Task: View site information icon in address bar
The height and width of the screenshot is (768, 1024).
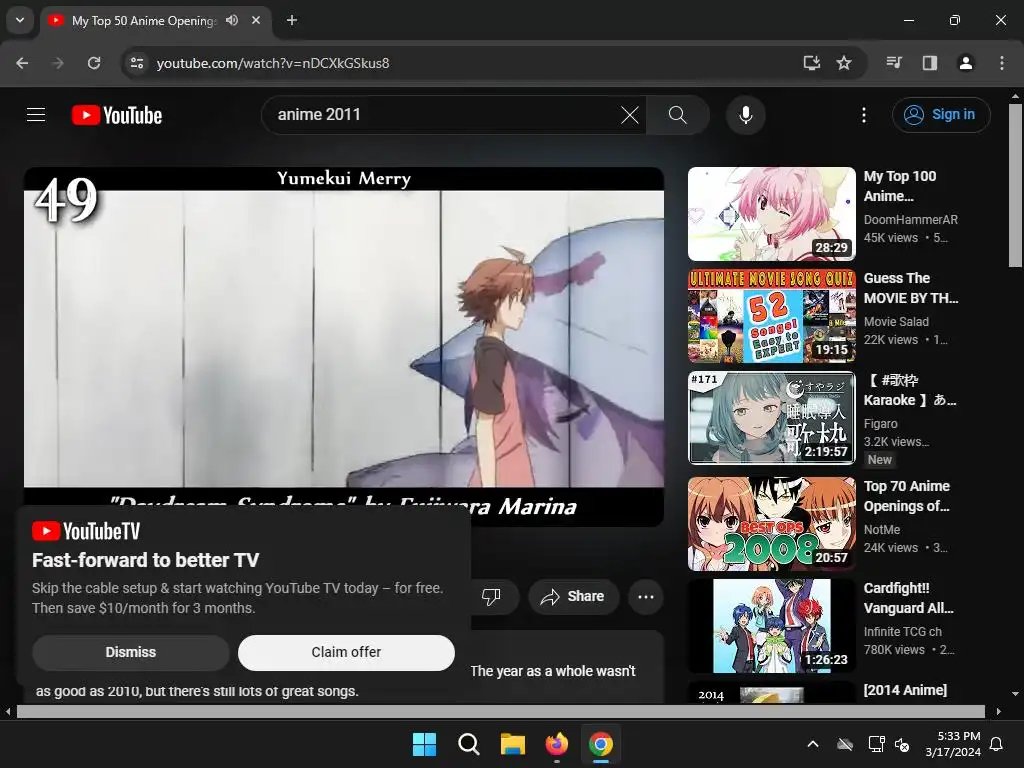Action: tap(137, 63)
